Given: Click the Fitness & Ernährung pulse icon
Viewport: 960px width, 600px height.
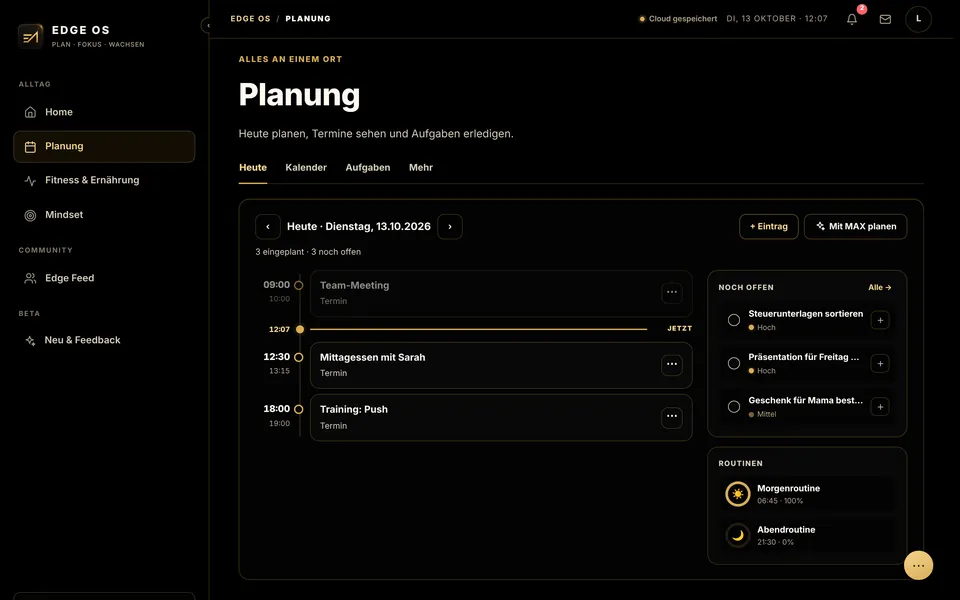Looking at the screenshot, I should (30, 181).
